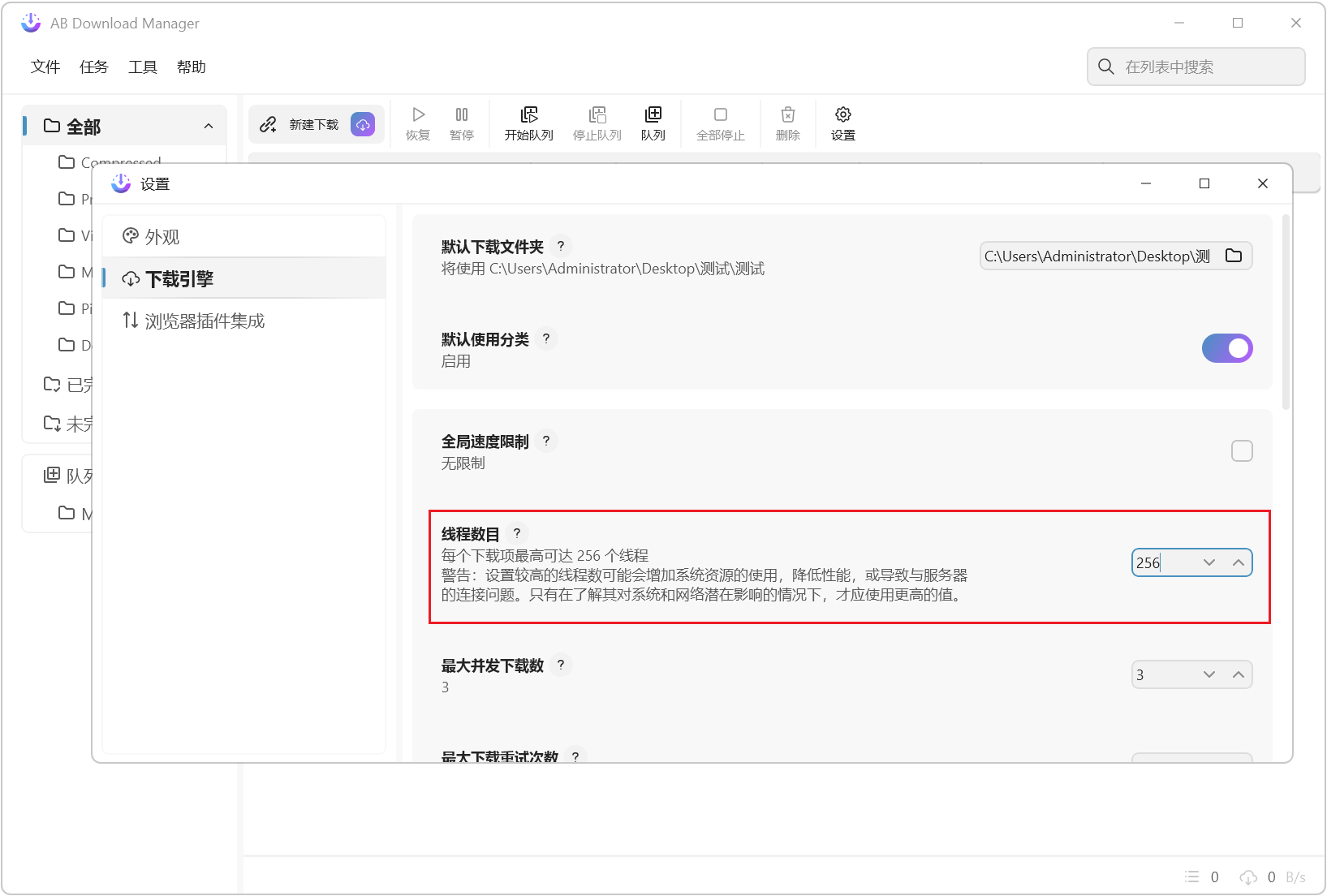1327x896 pixels.
Task: Open the 任务 menu
Action: [94, 67]
